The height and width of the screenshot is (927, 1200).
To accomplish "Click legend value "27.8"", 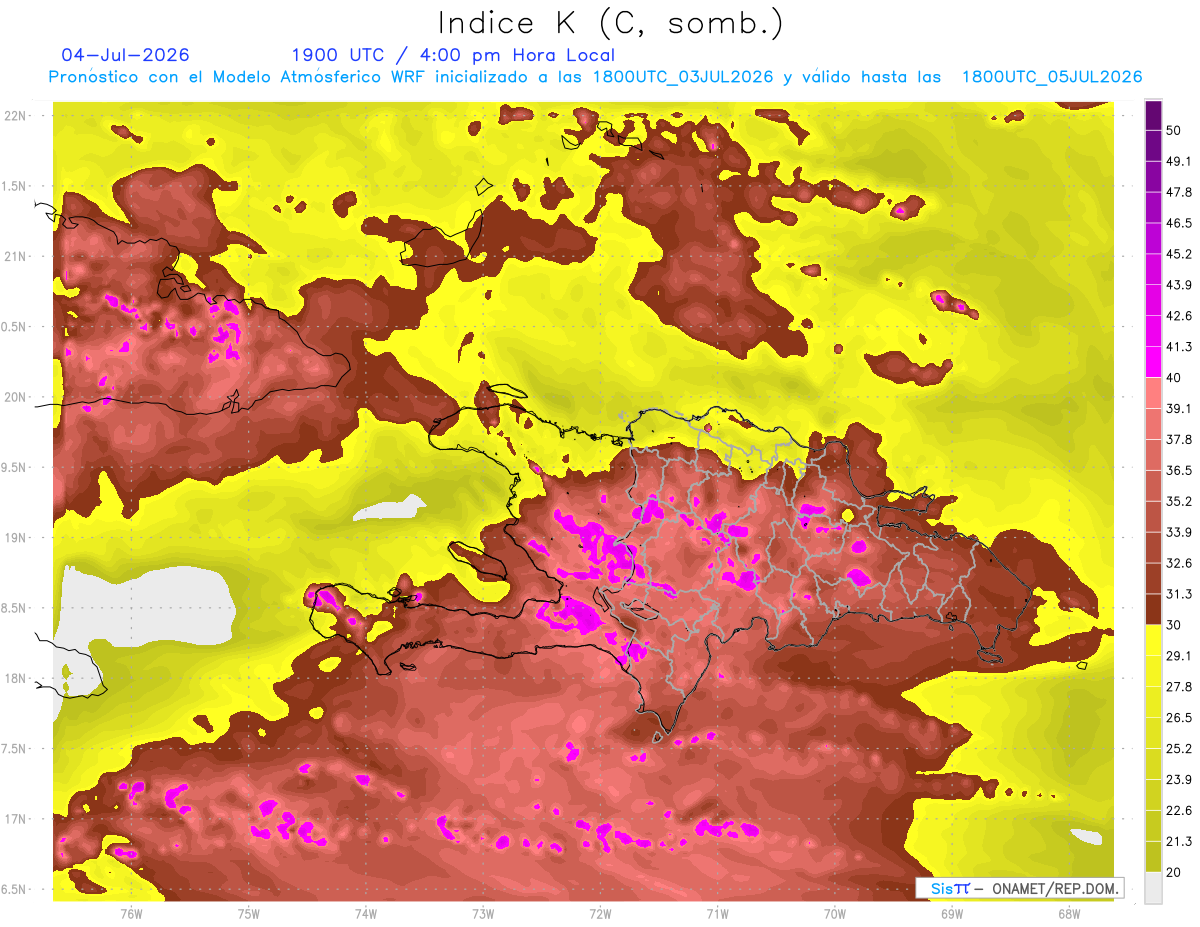I will coord(1178,687).
